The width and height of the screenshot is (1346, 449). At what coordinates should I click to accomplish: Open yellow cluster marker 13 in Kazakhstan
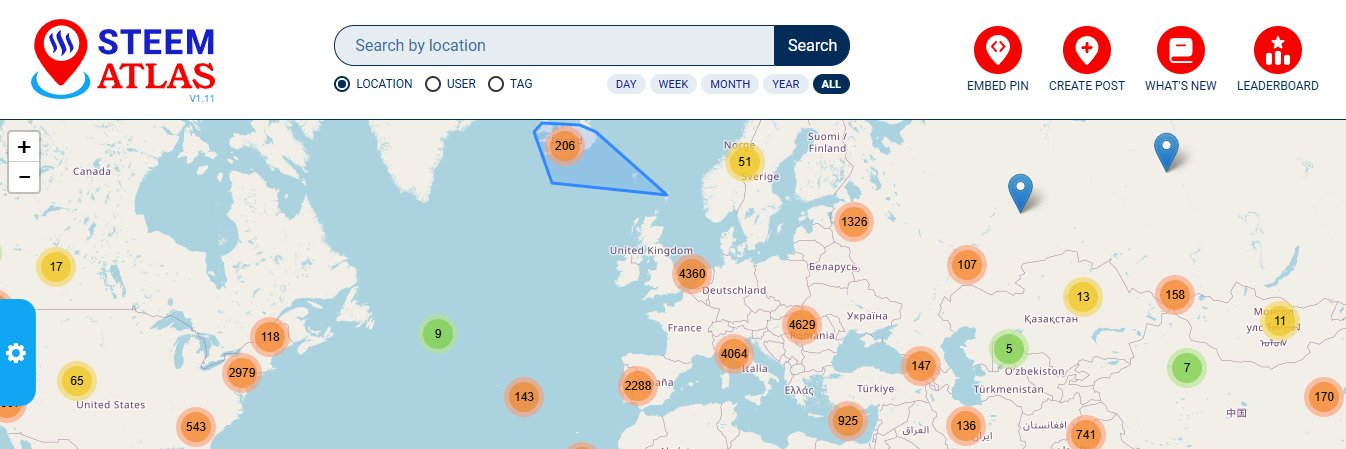point(1083,297)
